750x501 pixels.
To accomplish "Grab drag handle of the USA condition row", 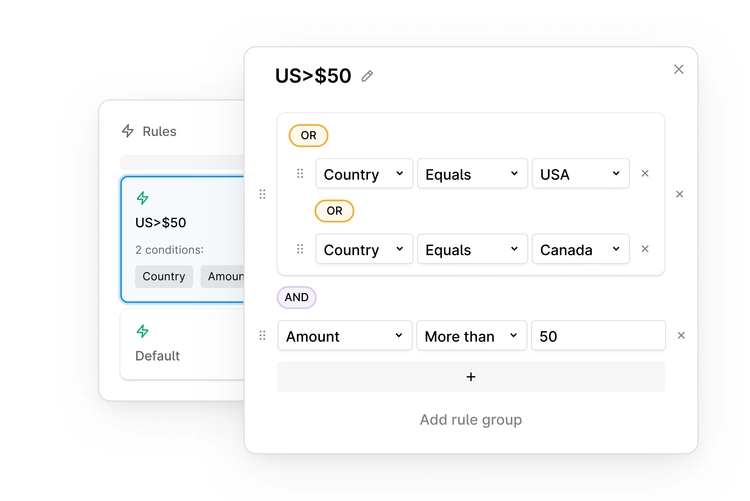I will pyautogui.click(x=300, y=173).
